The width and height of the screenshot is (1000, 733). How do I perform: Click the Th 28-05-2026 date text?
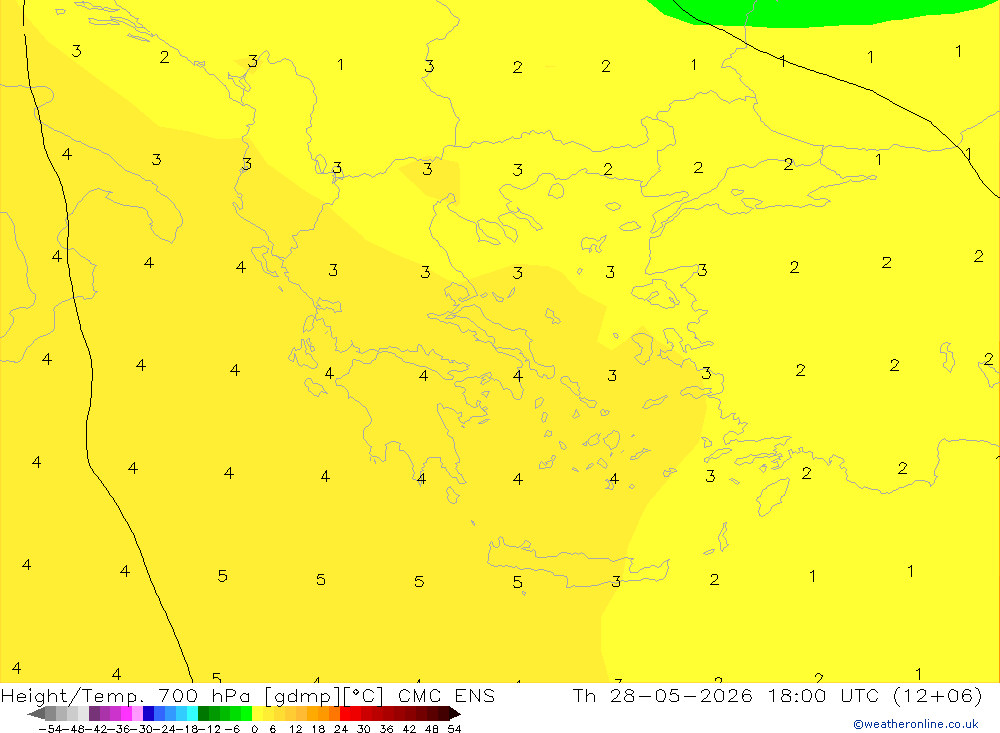click(x=663, y=695)
